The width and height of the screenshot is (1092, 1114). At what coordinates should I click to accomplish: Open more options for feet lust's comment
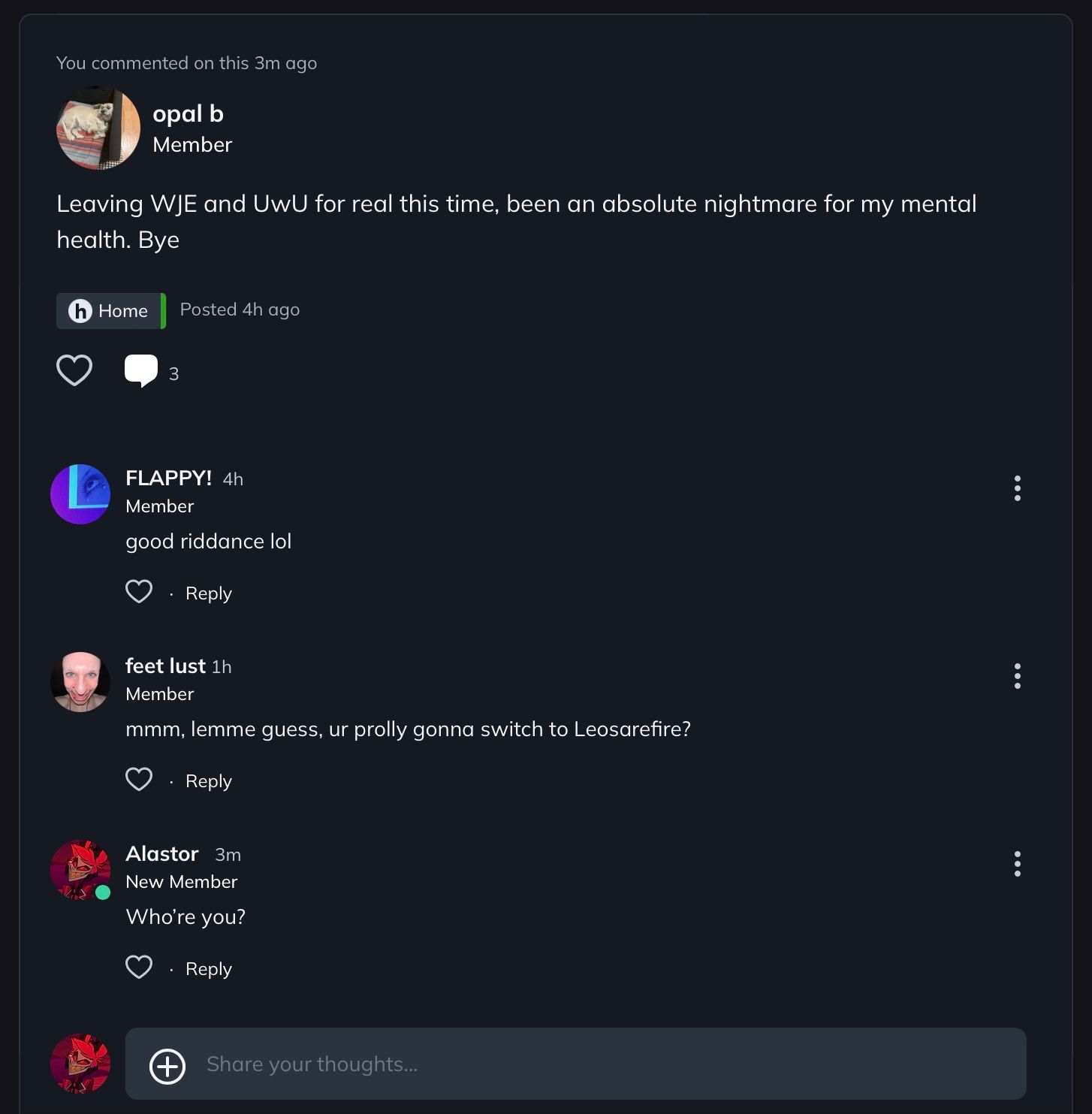(x=1017, y=676)
